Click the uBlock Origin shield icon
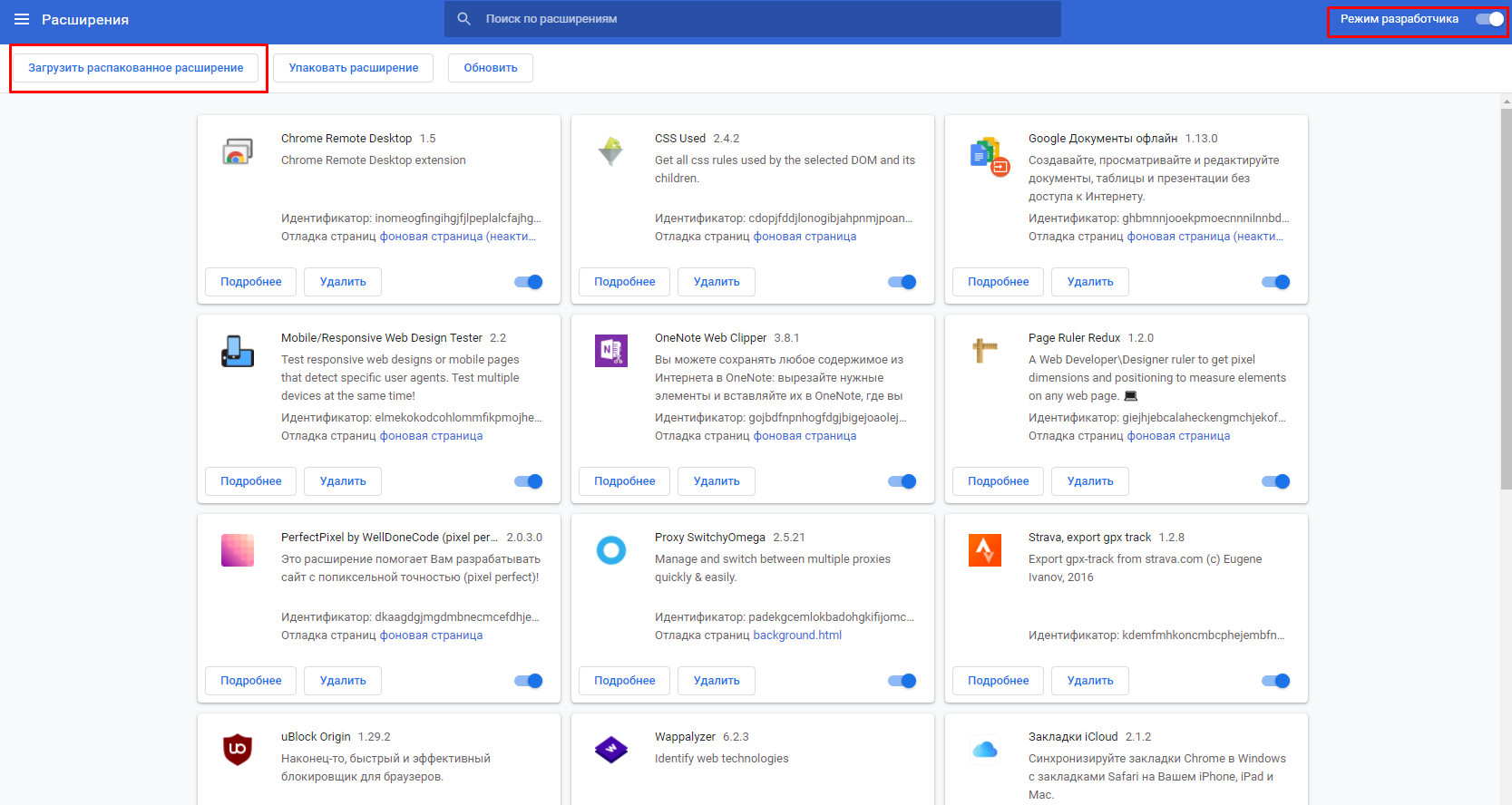The height and width of the screenshot is (805, 1512). pos(238,750)
